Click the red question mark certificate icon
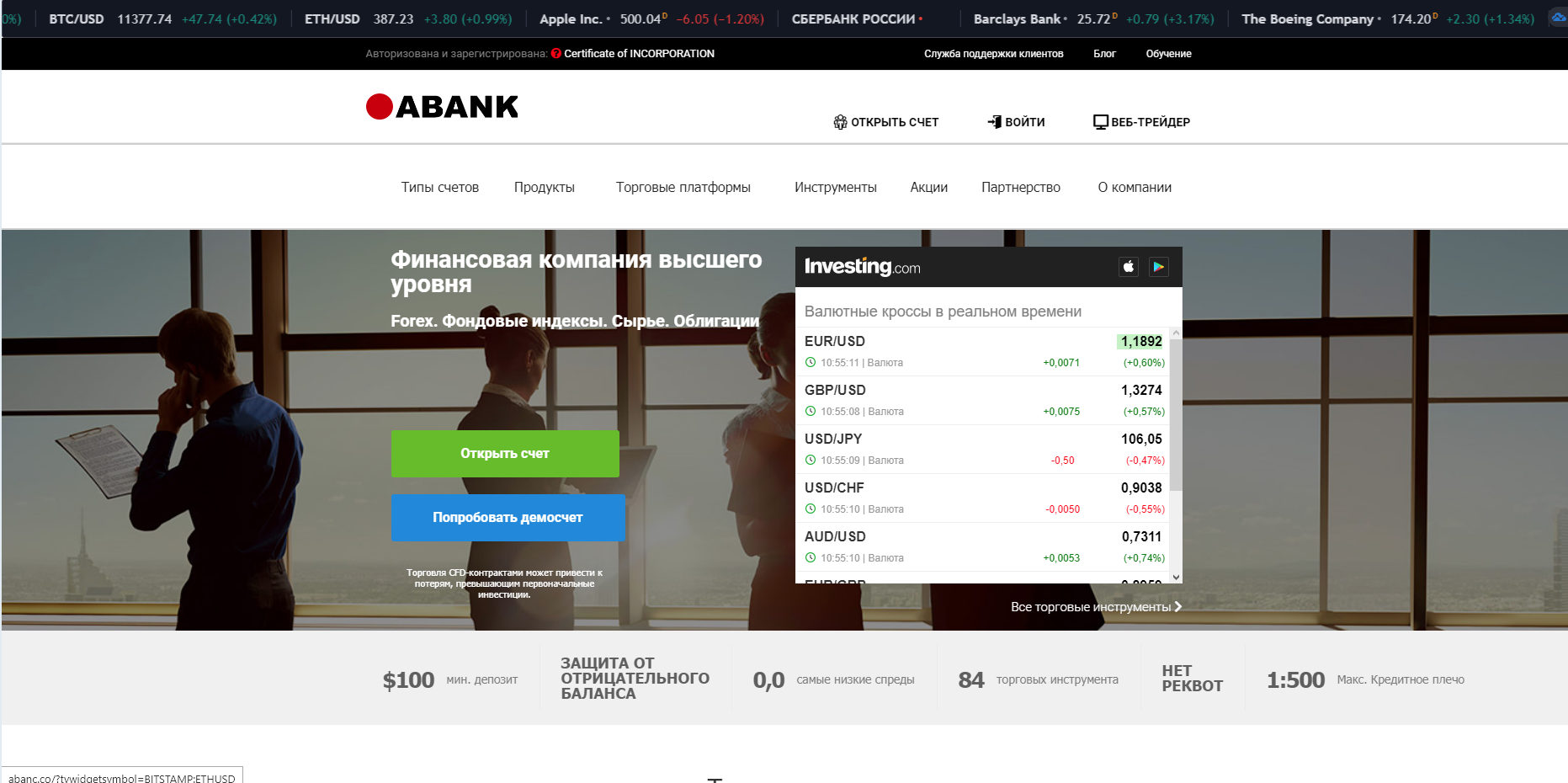1568x783 pixels. click(x=556, y=54)
